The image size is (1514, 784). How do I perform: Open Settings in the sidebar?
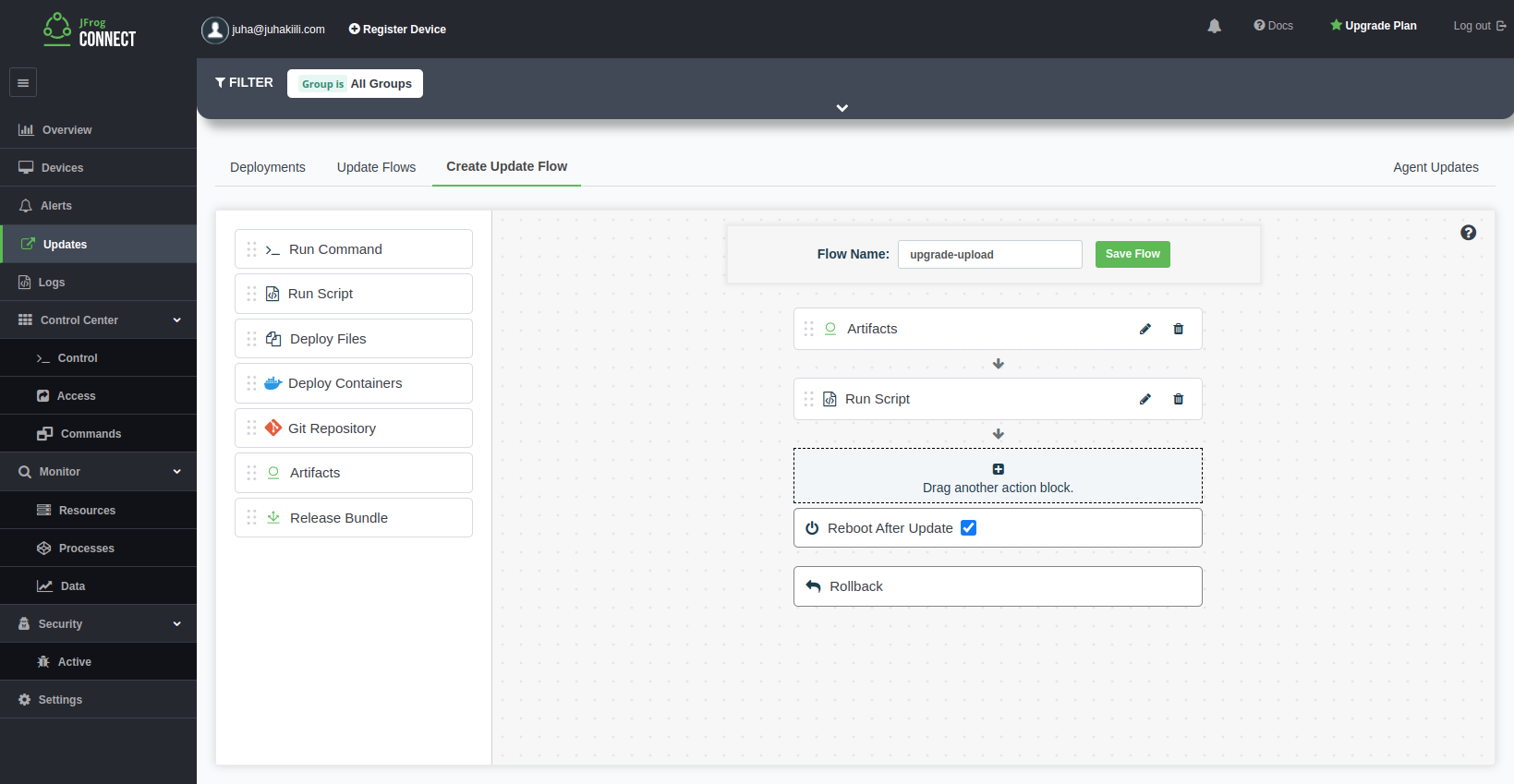pos(98,700)
